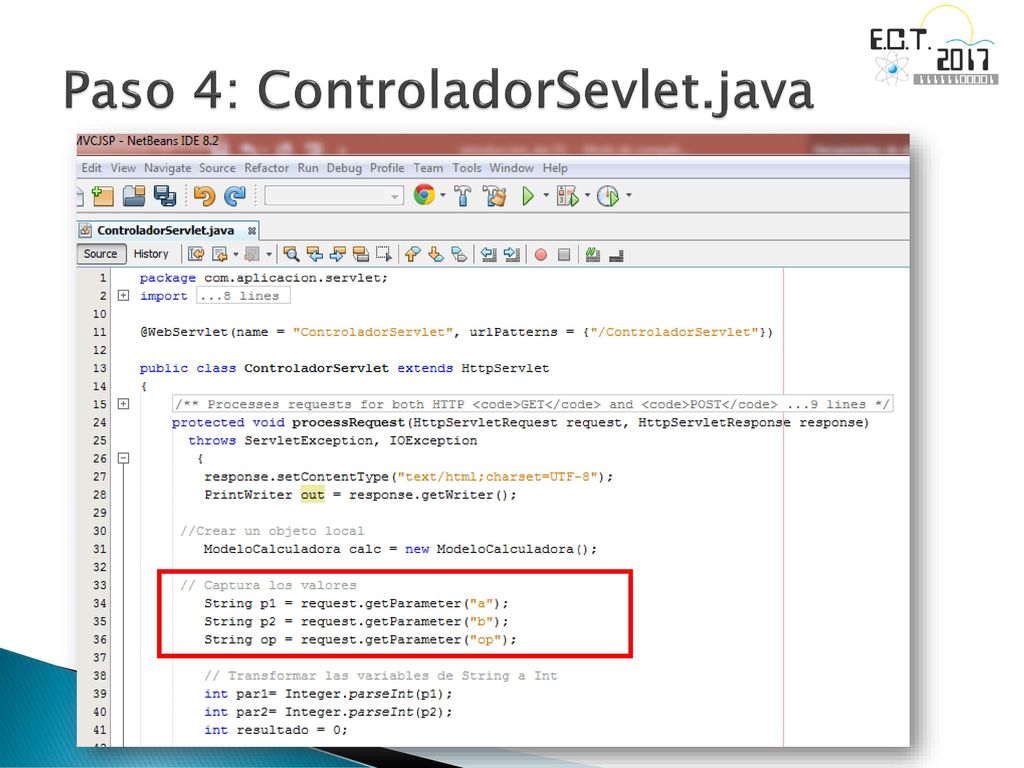1024x768 pixels.
Task: Toggle Highlight Search icon
Action: click(360, 254)
